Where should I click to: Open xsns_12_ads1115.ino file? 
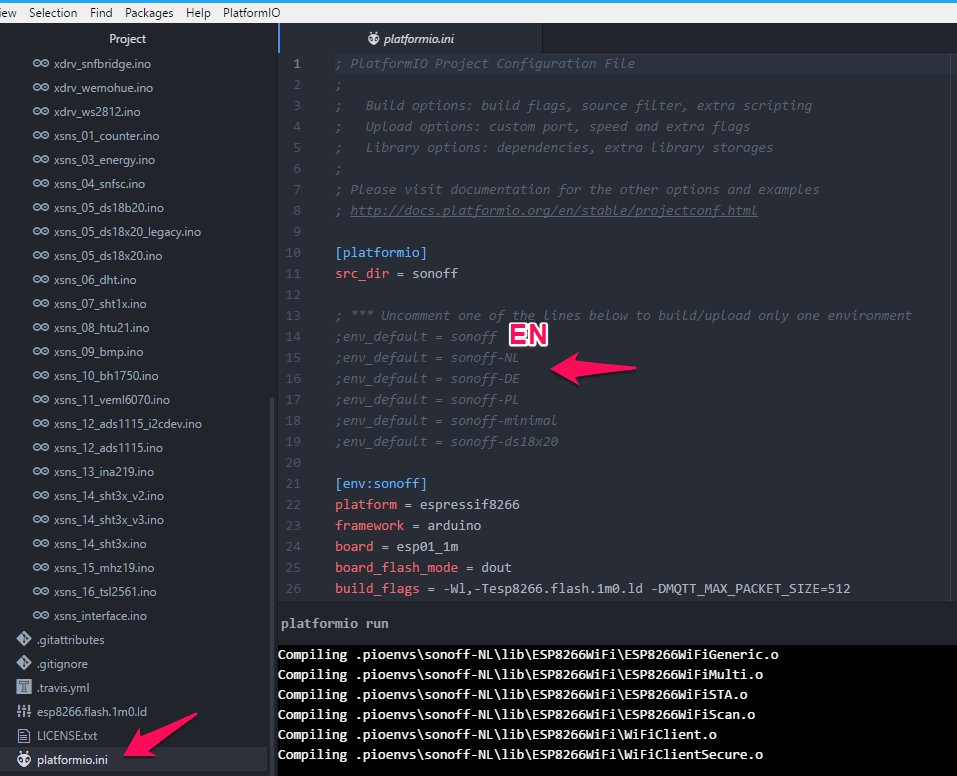tap(108, 448)
